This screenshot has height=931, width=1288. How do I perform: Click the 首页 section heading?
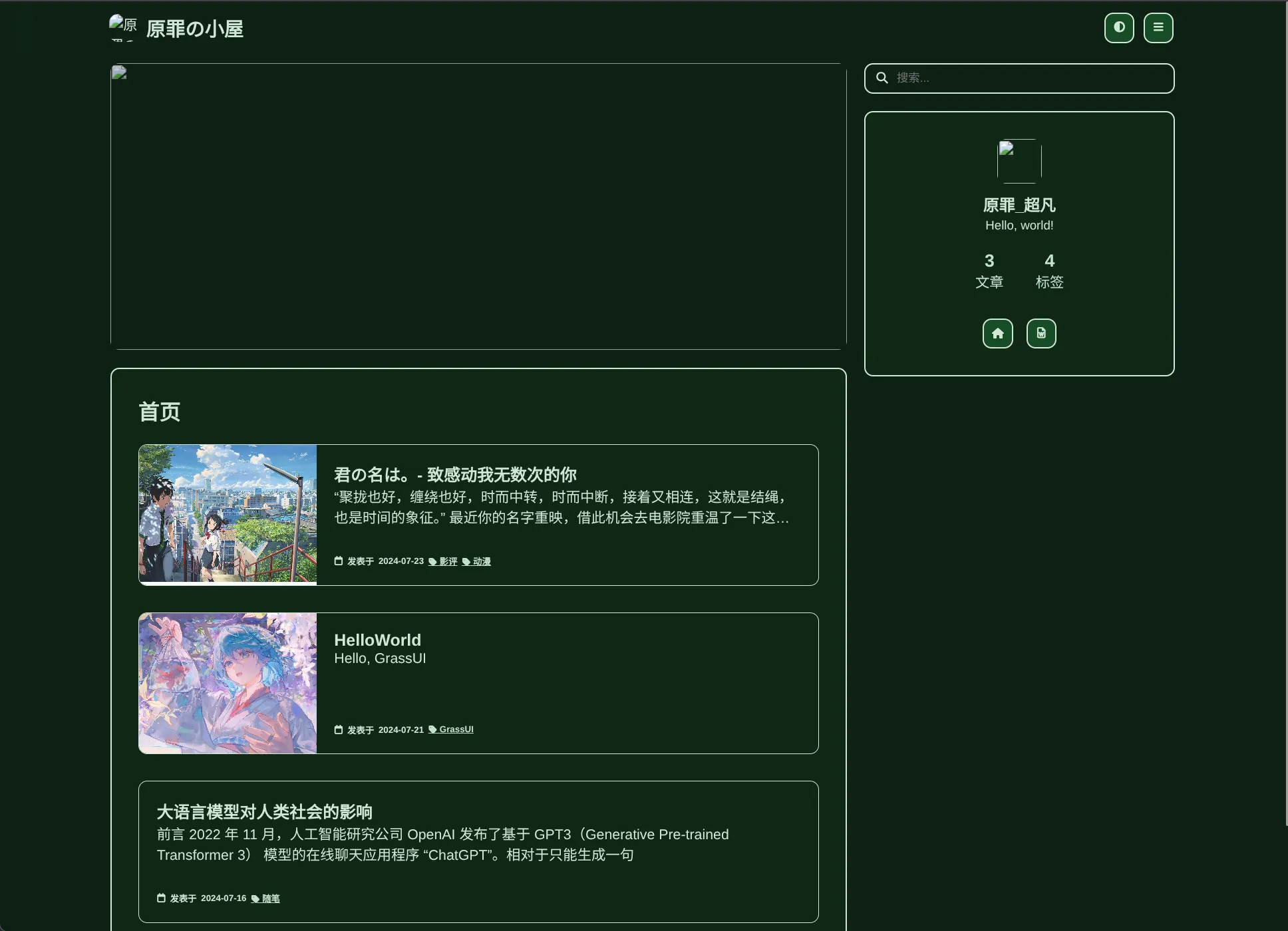click(x=160, y=412)
